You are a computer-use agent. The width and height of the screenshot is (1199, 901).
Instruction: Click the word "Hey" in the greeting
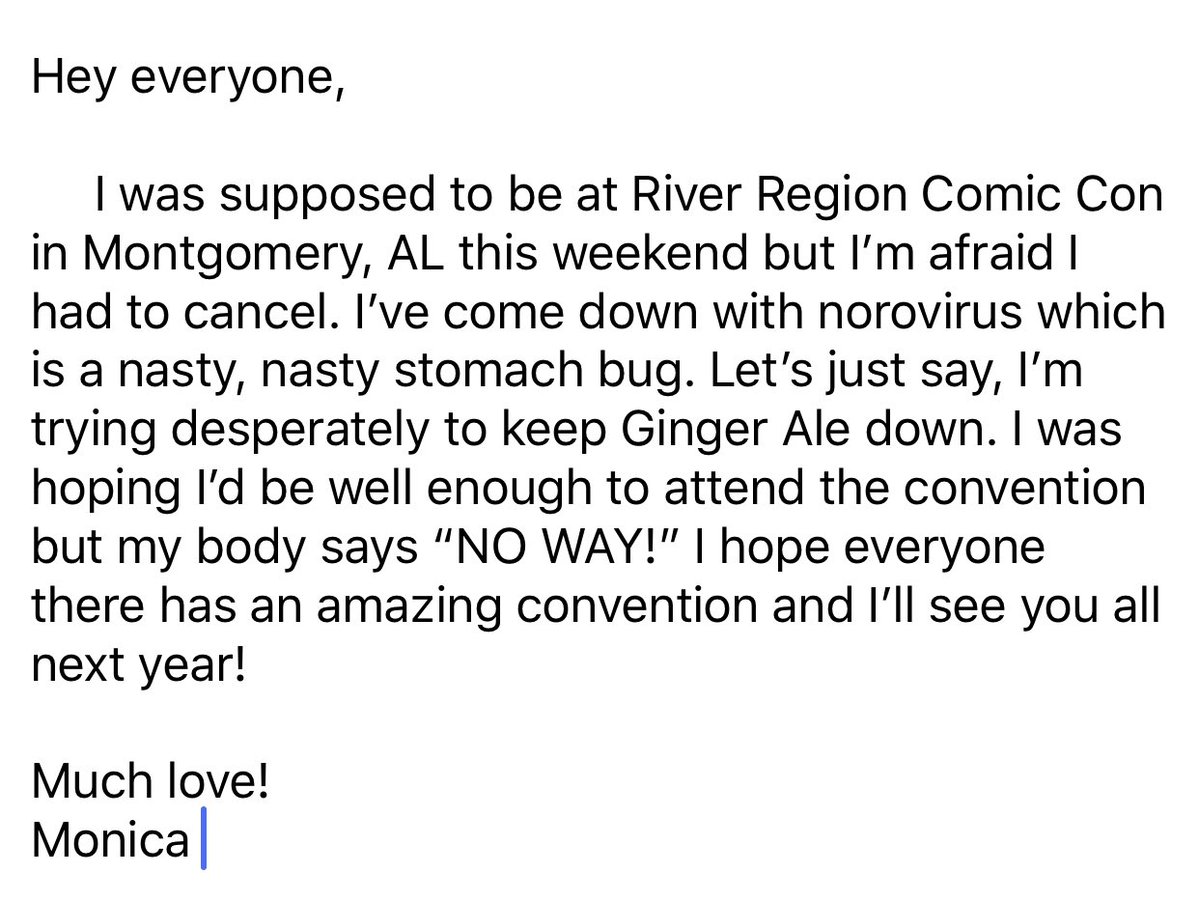73,78
